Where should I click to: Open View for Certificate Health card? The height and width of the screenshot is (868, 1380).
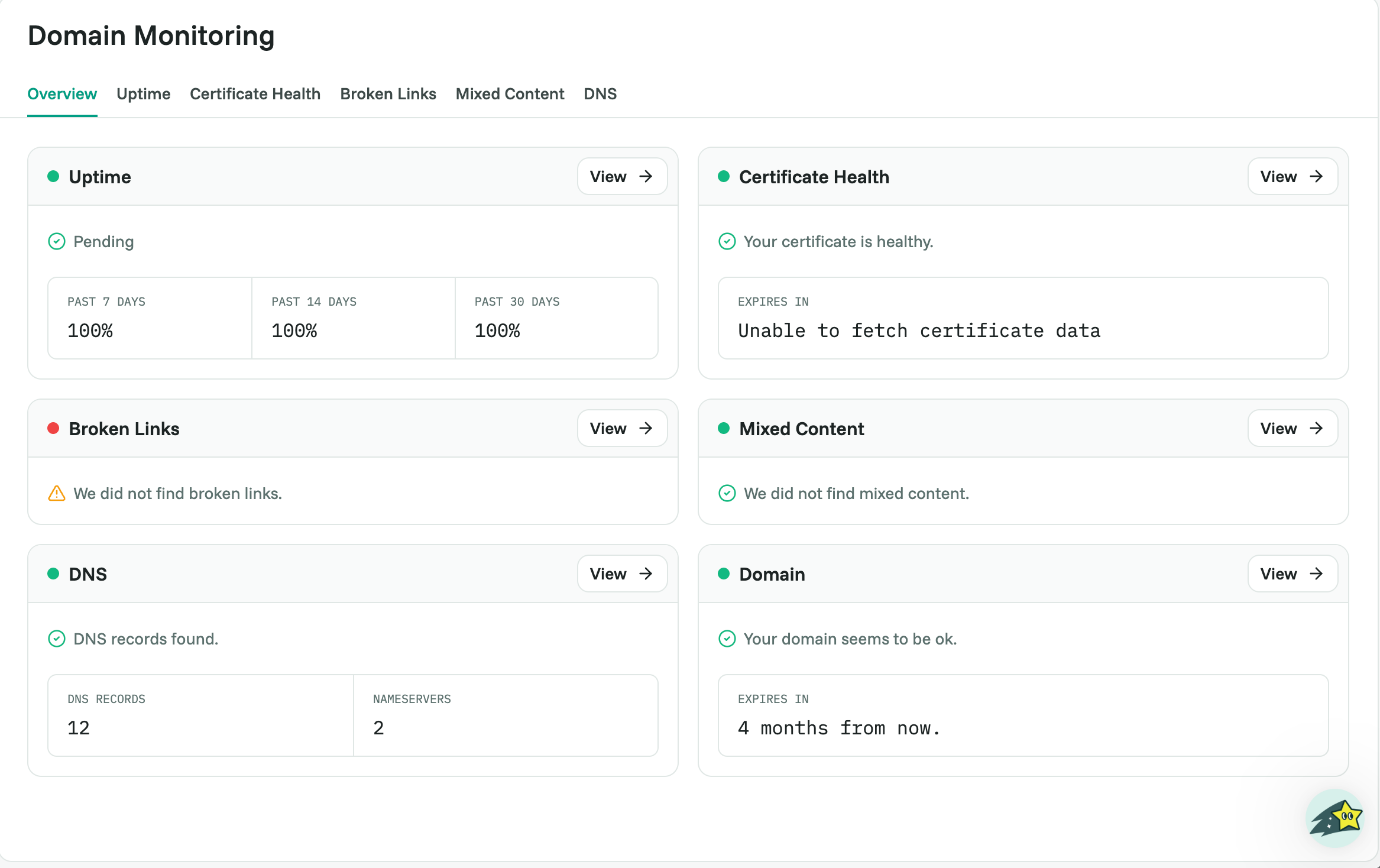pyautogui.click(x=1292, y=176)
